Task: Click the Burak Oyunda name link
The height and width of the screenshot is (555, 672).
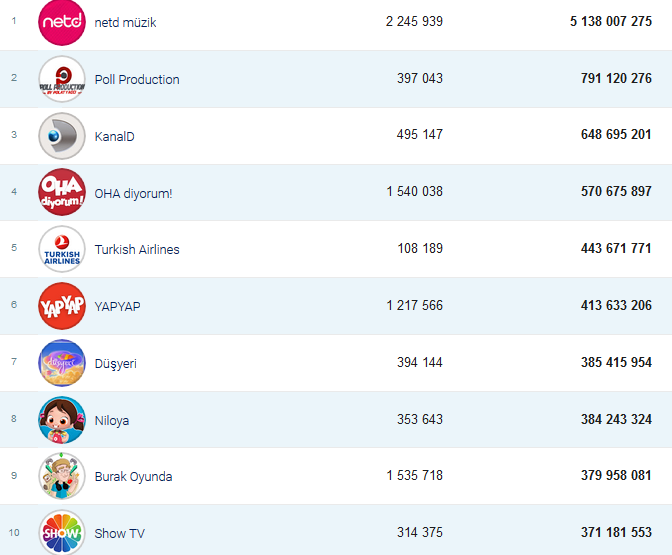Action: 133,476
